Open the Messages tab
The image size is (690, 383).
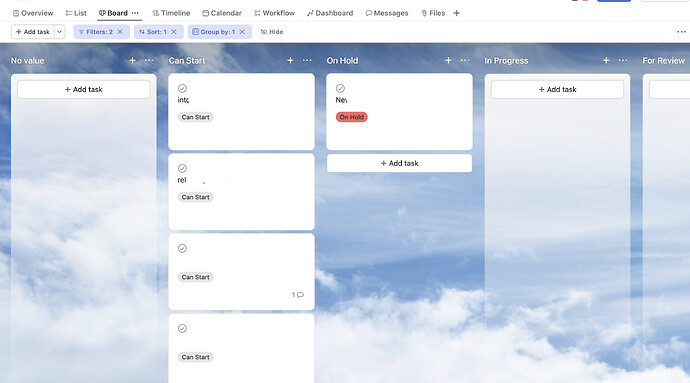pyautogui.click(x=387, y=13)
